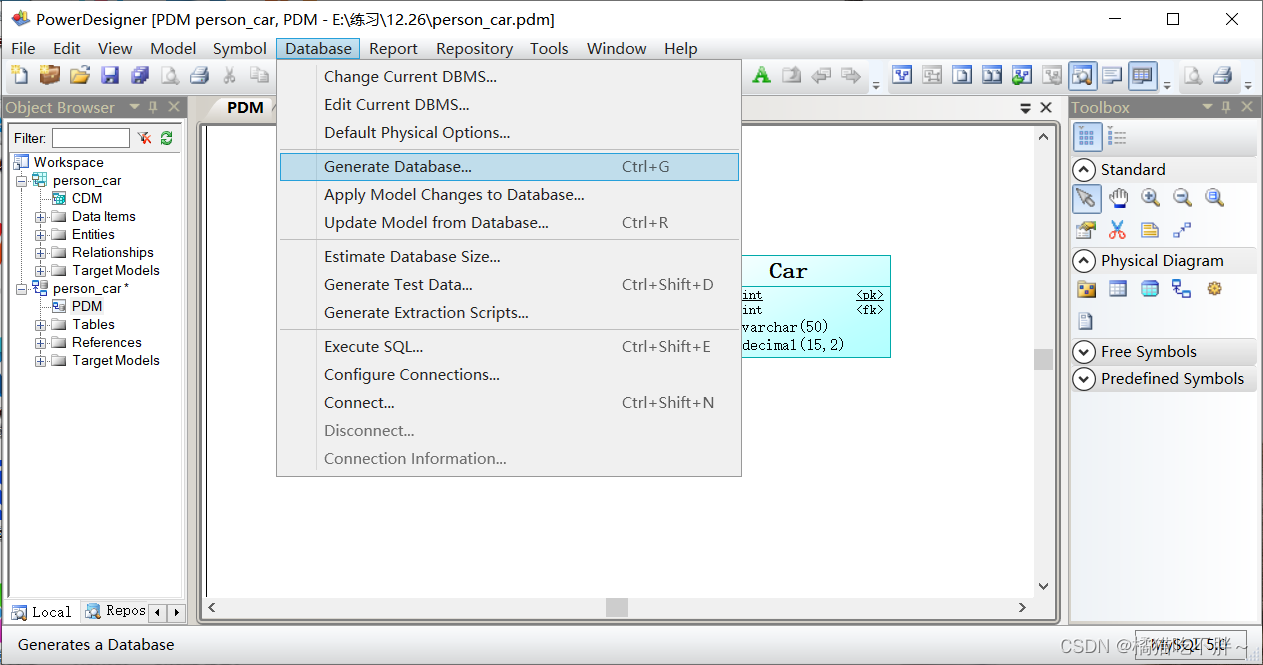Click the Object Browser Filter input field
The width and height of the screenshot is (1263, 665).
(x=91, y=138)
